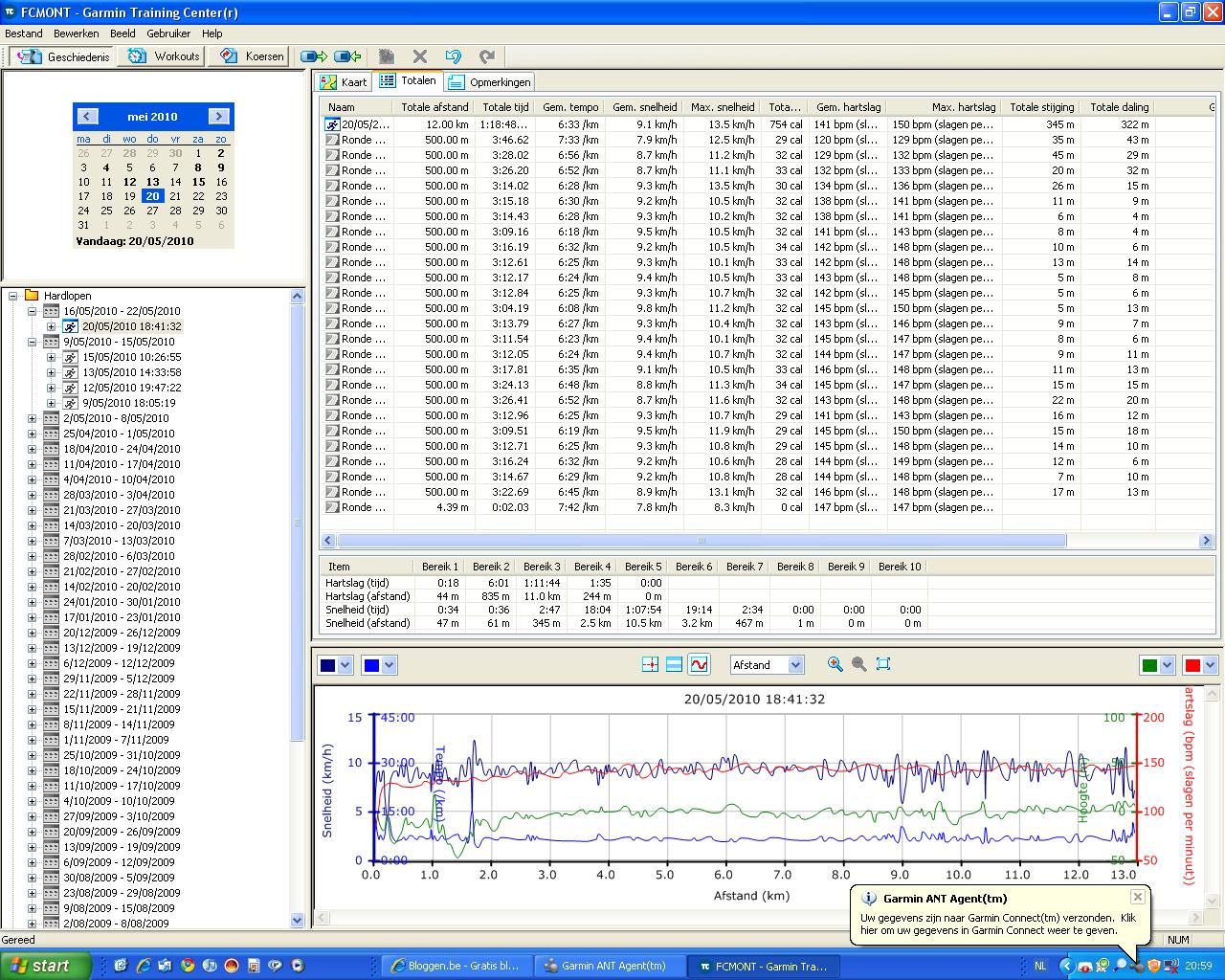Switch to Kaart tab

pos(344,82)
